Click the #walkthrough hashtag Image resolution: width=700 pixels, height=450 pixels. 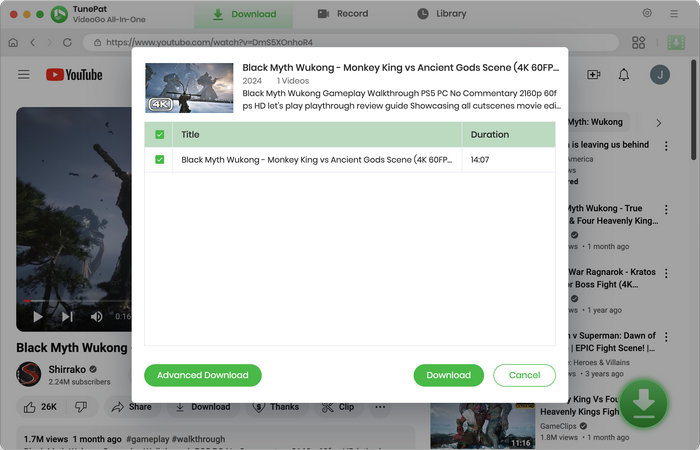click(x=198, y=439)
